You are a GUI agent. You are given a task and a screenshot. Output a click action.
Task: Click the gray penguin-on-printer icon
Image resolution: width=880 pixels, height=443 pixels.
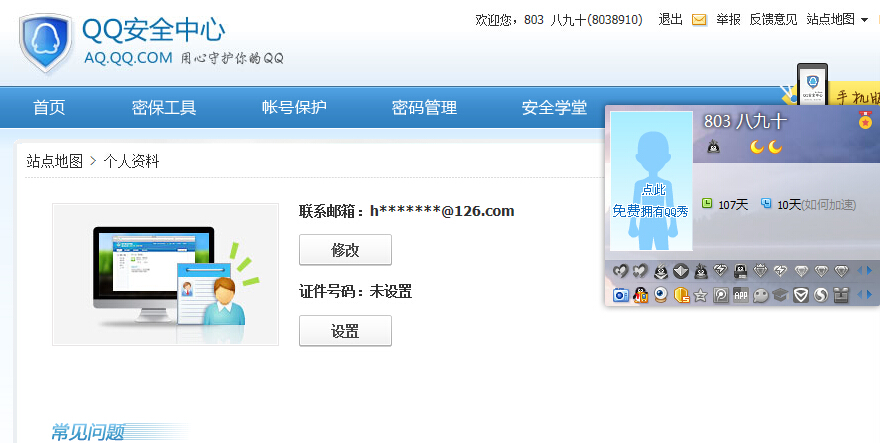740,271
